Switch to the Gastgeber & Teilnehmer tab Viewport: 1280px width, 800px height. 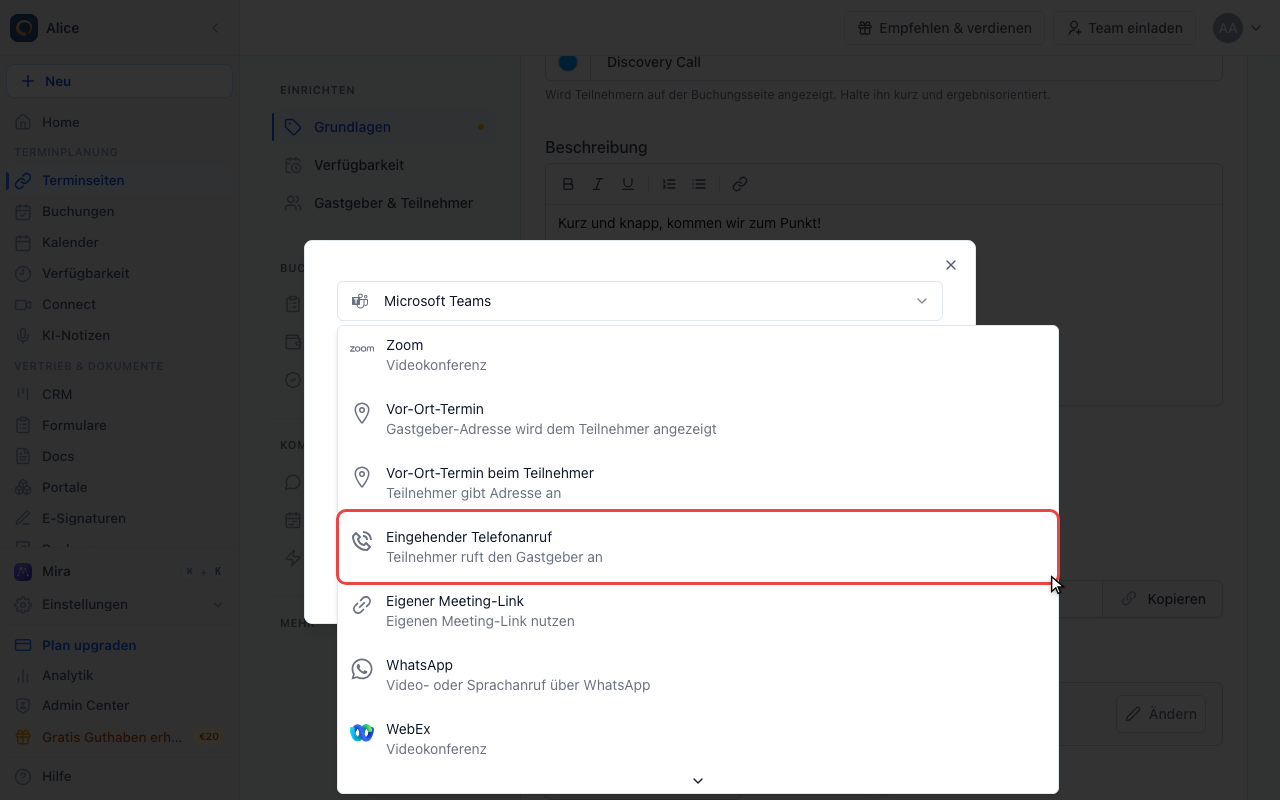pos(384,203)
